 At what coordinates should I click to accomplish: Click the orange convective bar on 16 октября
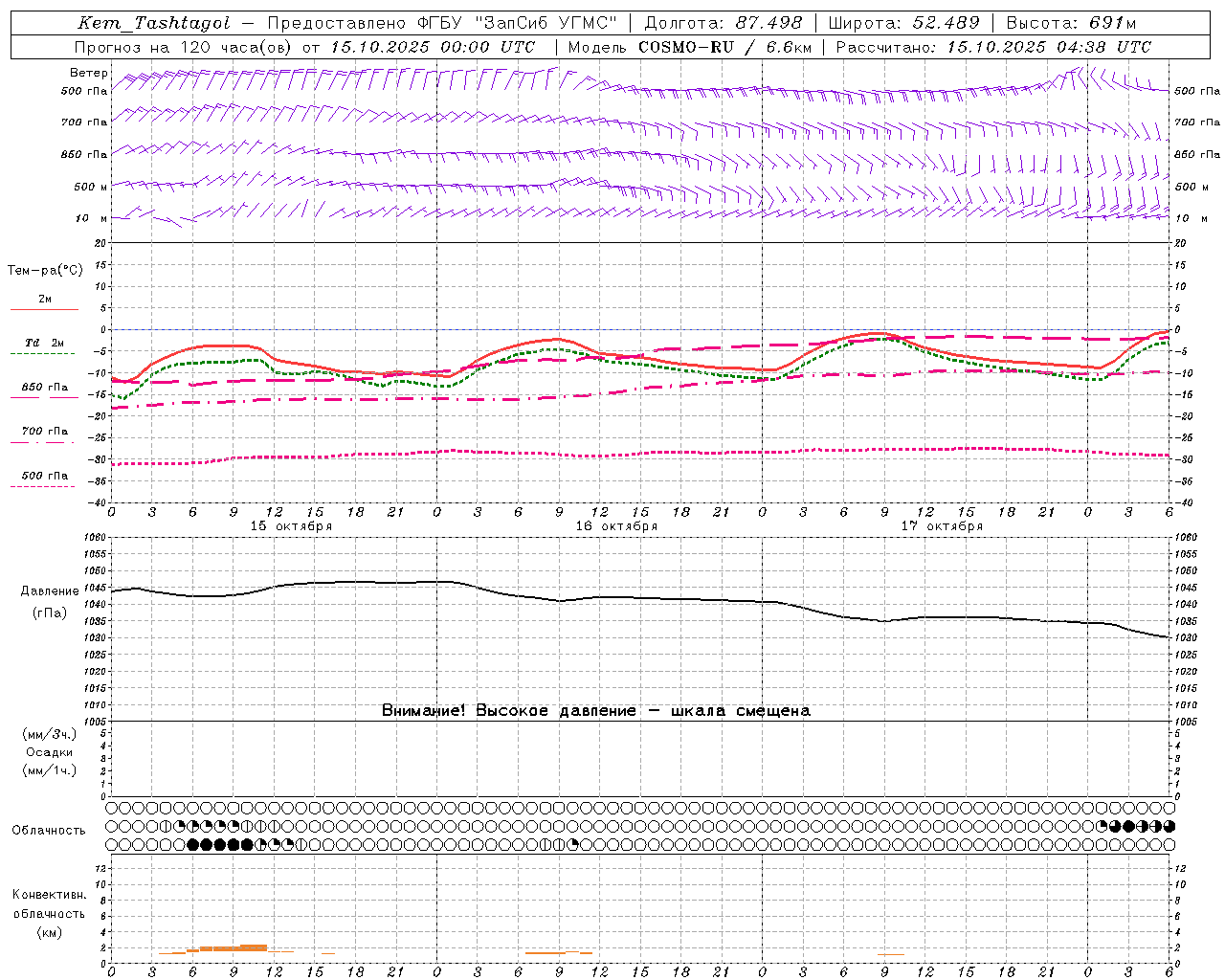coord(559,952)
